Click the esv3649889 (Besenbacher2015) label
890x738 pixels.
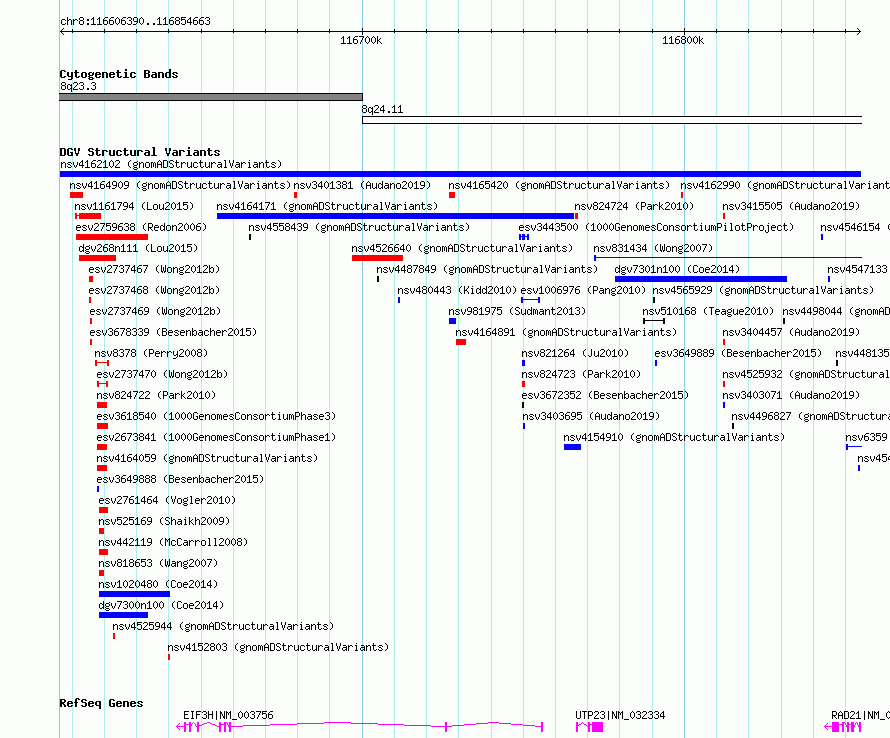(738, 353)
